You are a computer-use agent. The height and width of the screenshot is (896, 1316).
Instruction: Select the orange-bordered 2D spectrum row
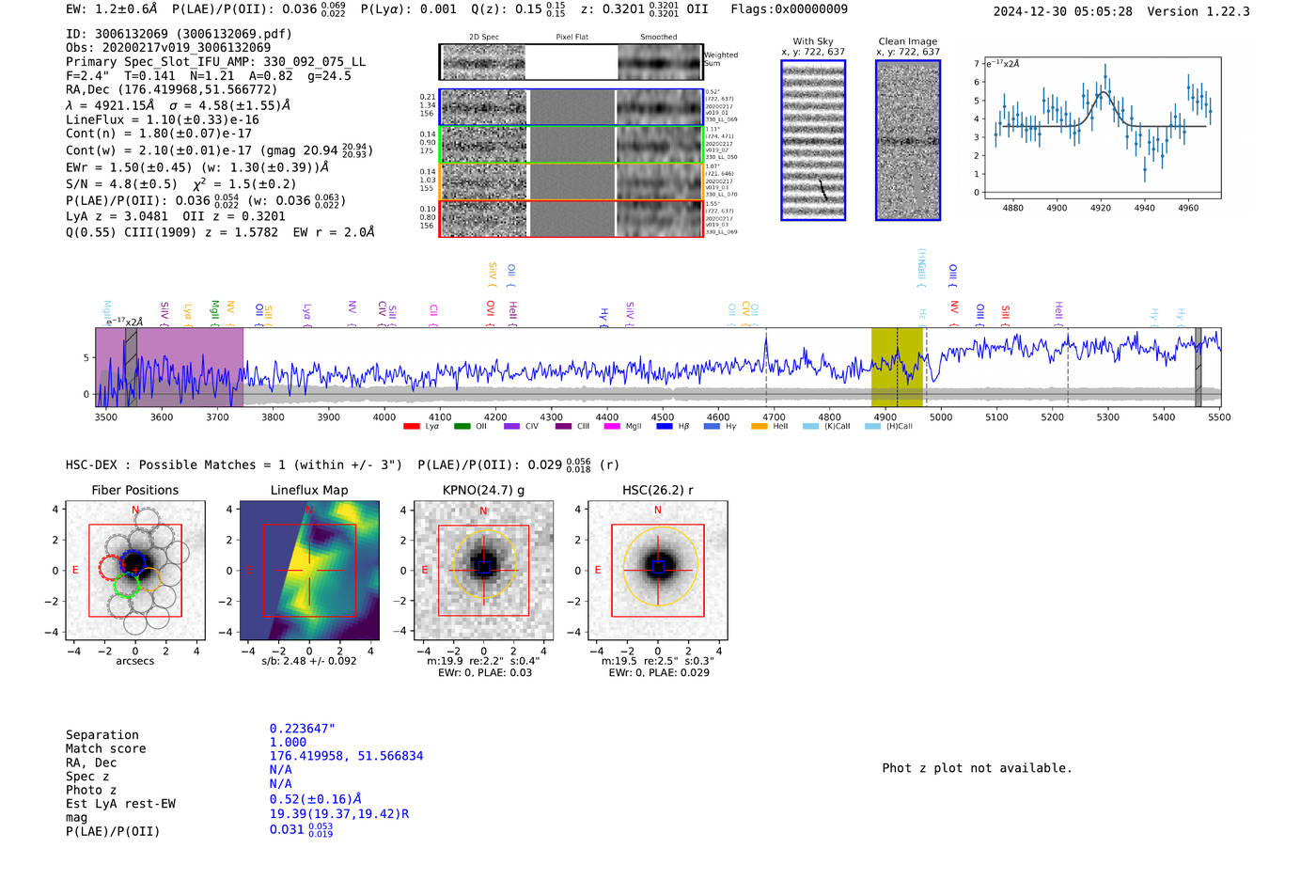coord(572,181)
